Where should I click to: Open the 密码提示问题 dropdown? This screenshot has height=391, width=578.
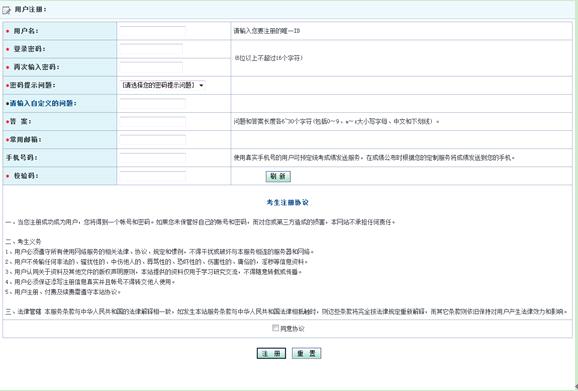click(162, 85)
